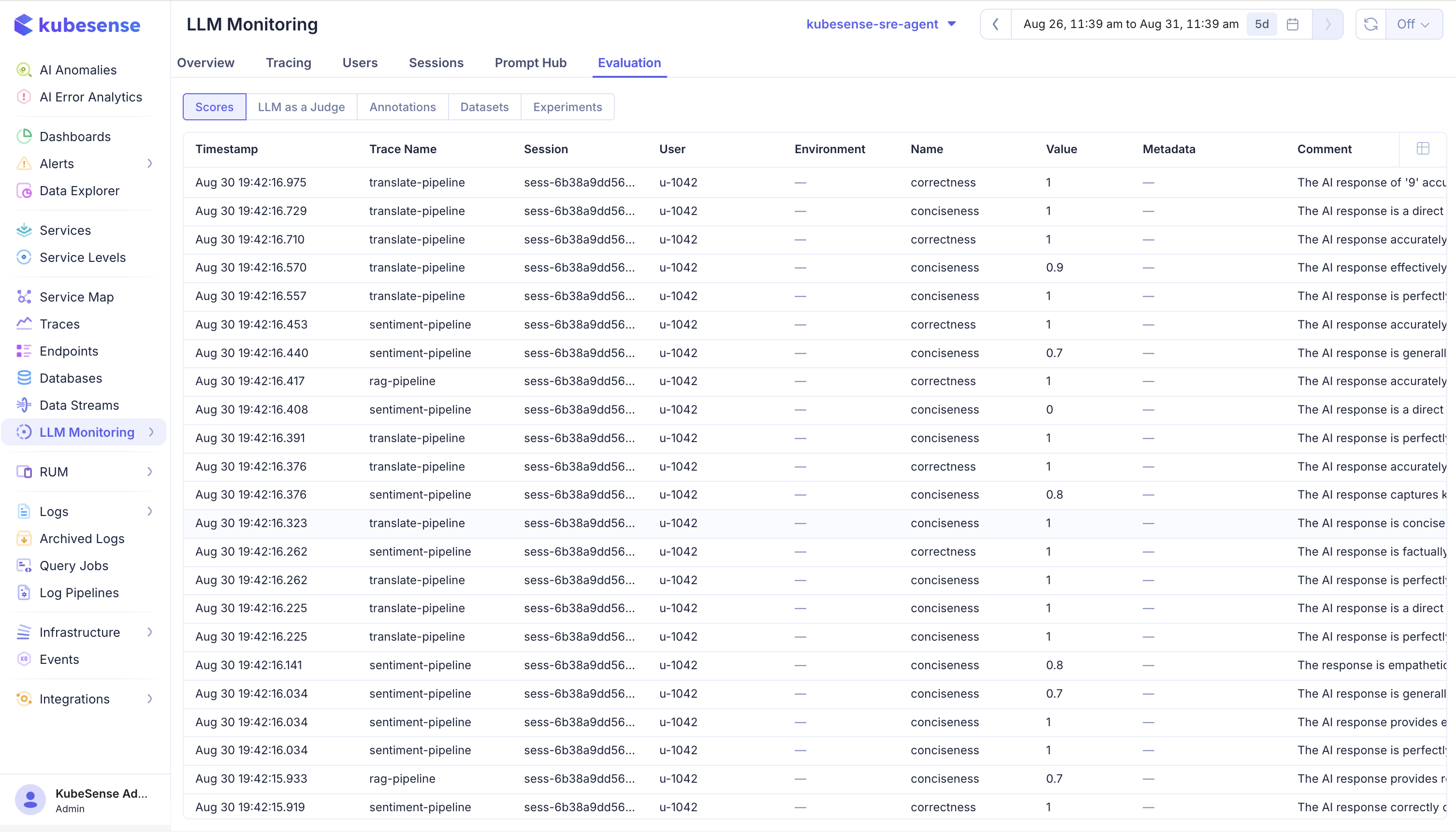Image resolution: width=1456 pixels, height=832 pixels.
Task: Click the Traces chart icon
Action: (23, 324)
